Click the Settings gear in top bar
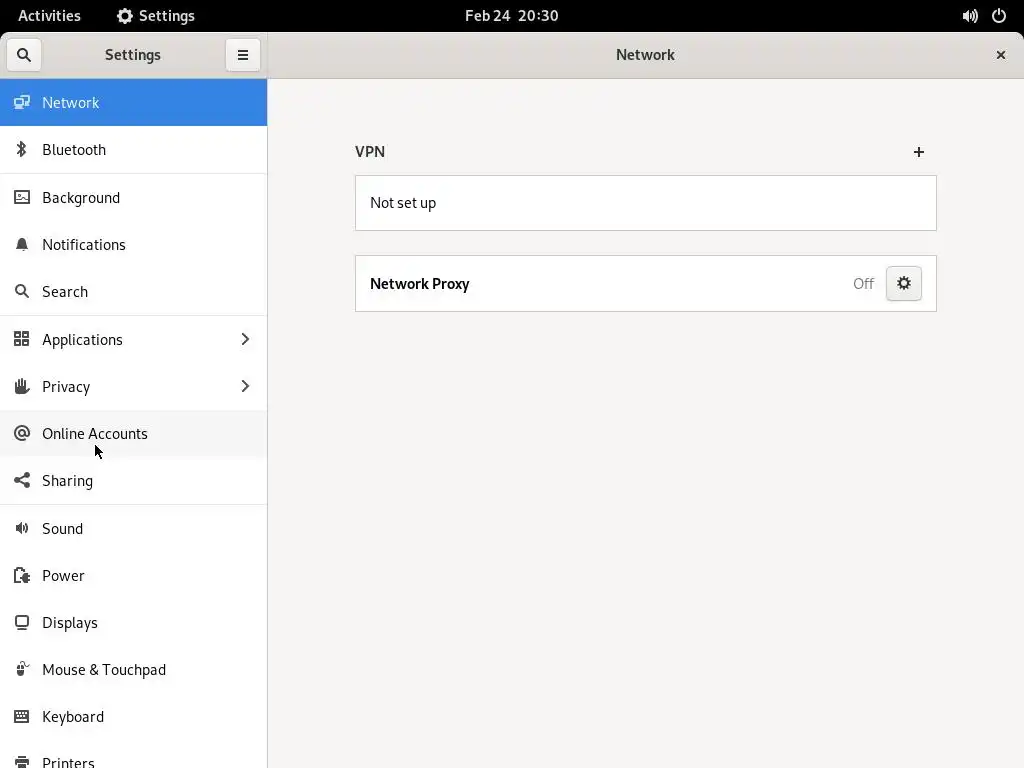 [x=125, y=16]
